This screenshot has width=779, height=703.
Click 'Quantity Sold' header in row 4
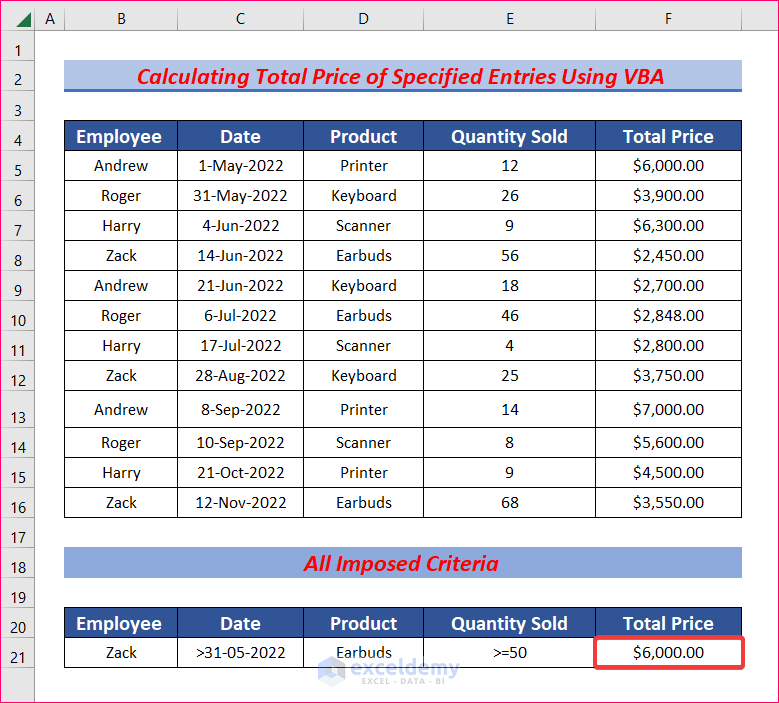click(x=509, y=136)
